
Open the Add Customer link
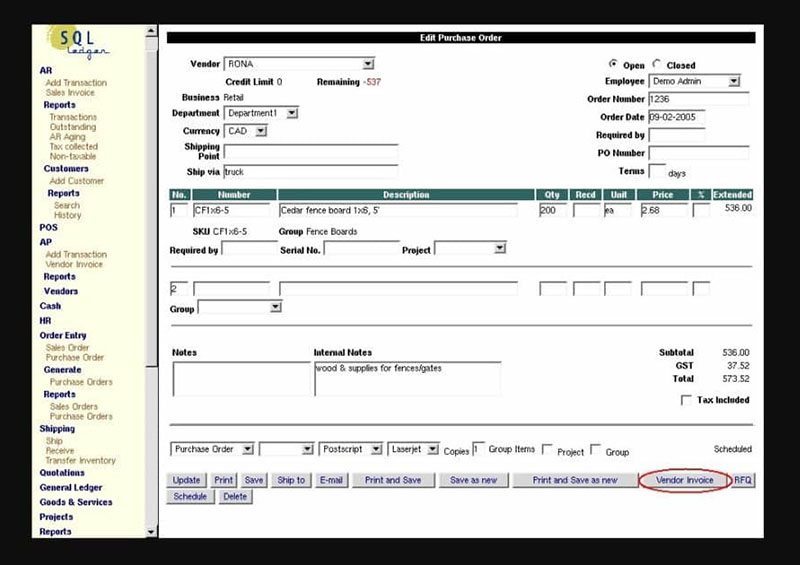[x=77, y=181]
